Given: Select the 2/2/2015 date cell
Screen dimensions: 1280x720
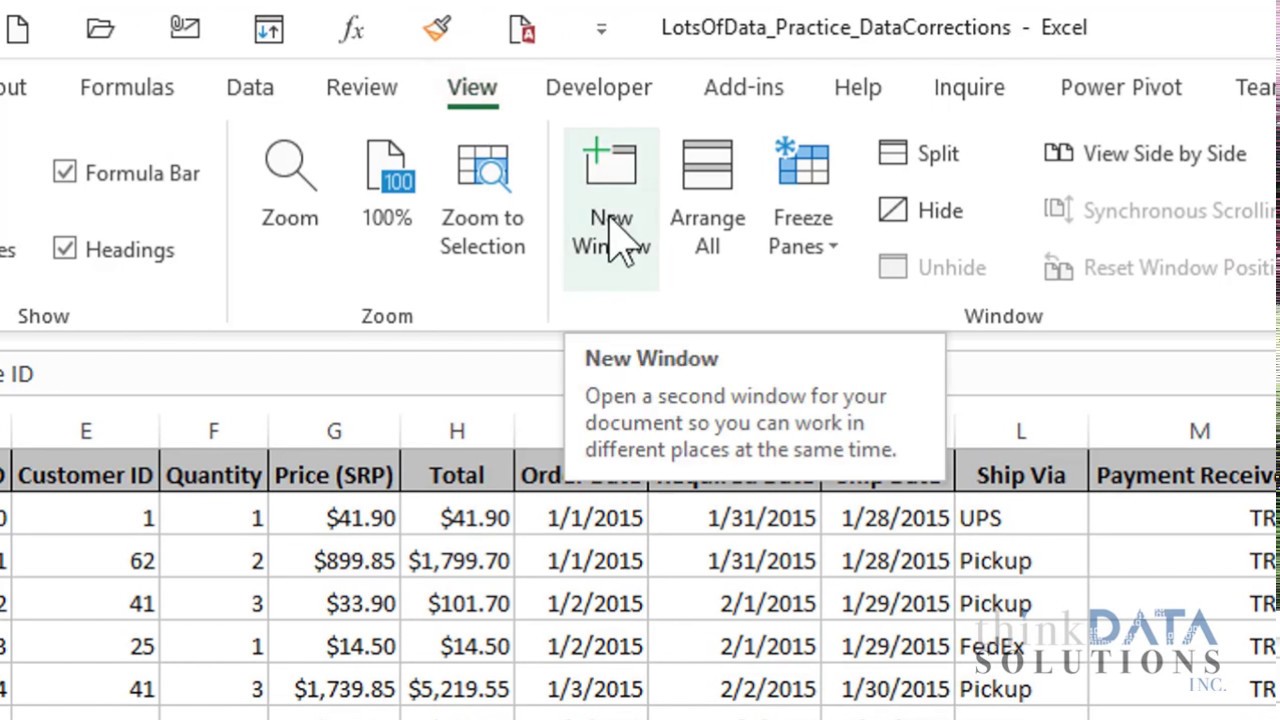Looking at the screenshot, I should click(x=734, y=689).
